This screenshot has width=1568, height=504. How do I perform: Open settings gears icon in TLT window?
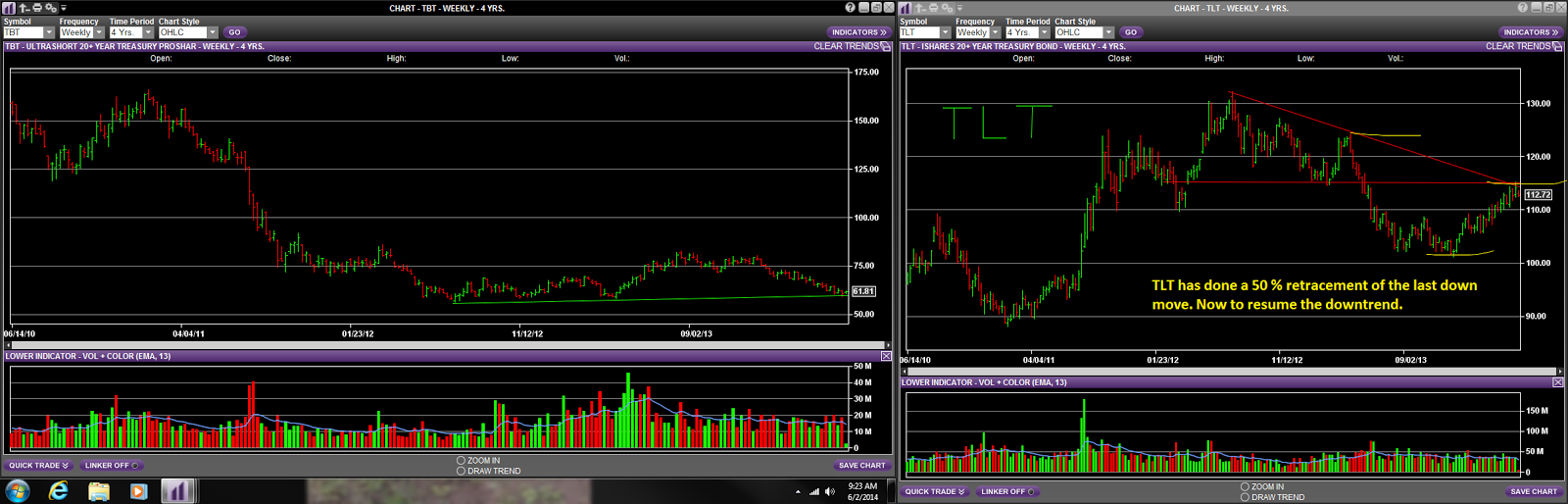click(948, 8)
